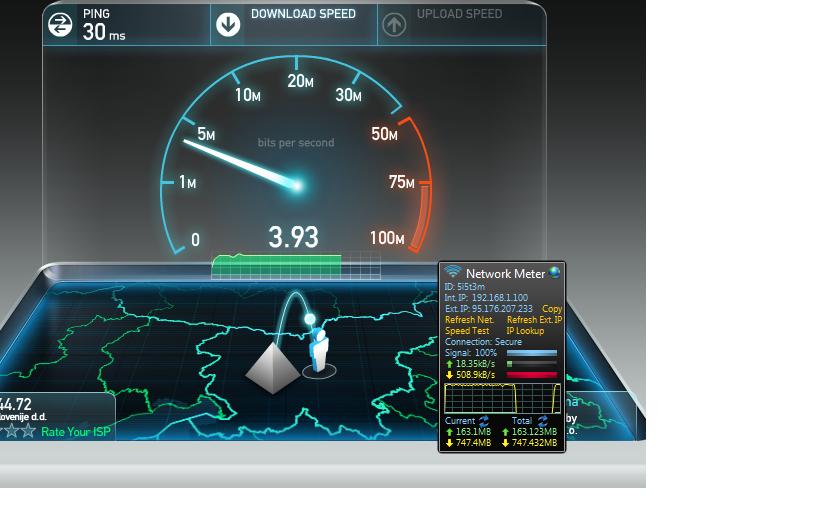This screenshot has width=840, height=525.
Task: Click the globe icon in Network Meter
Action: (x=555, y=272)
